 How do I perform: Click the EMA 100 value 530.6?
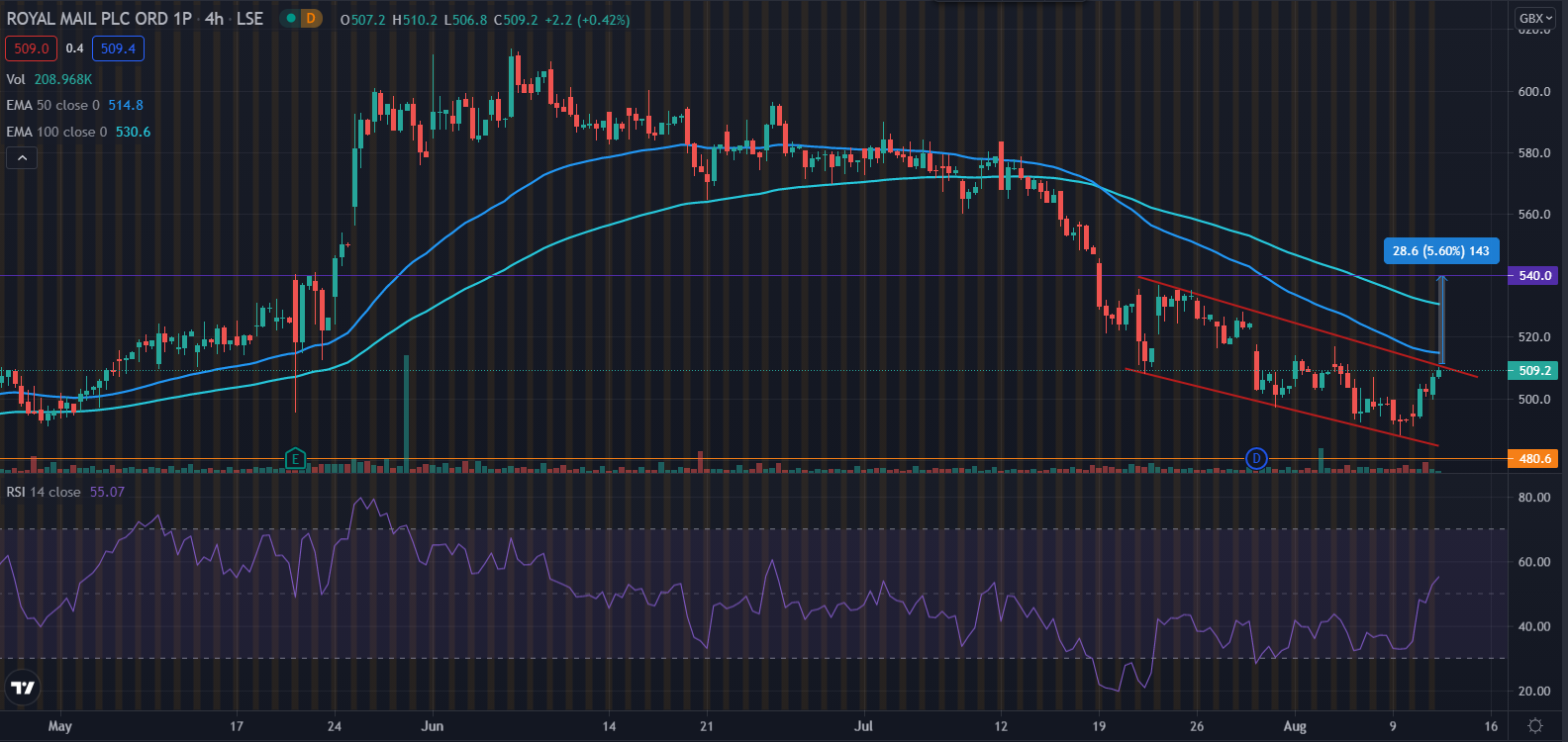[x=134, y=132]
